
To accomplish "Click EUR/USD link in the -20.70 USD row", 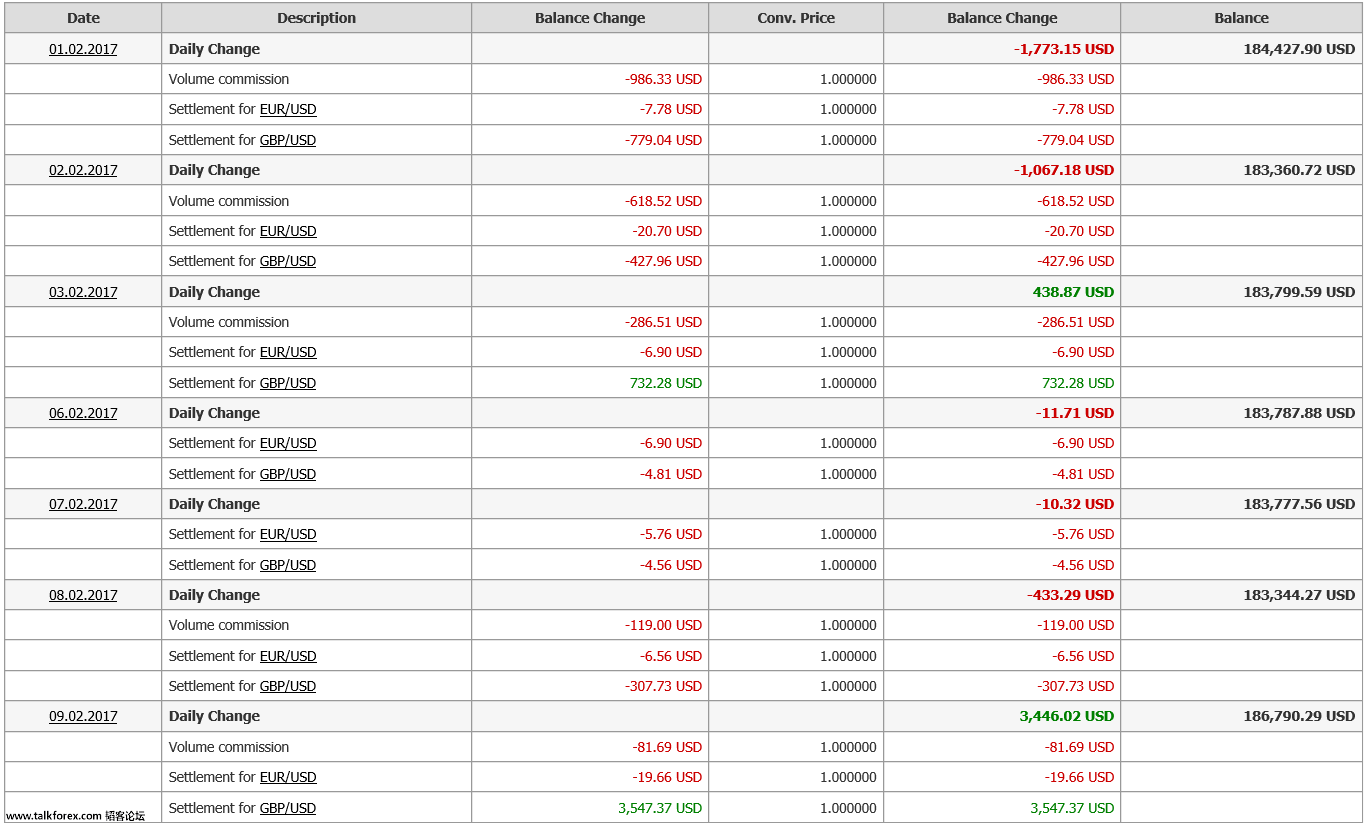I will [288, 231].
